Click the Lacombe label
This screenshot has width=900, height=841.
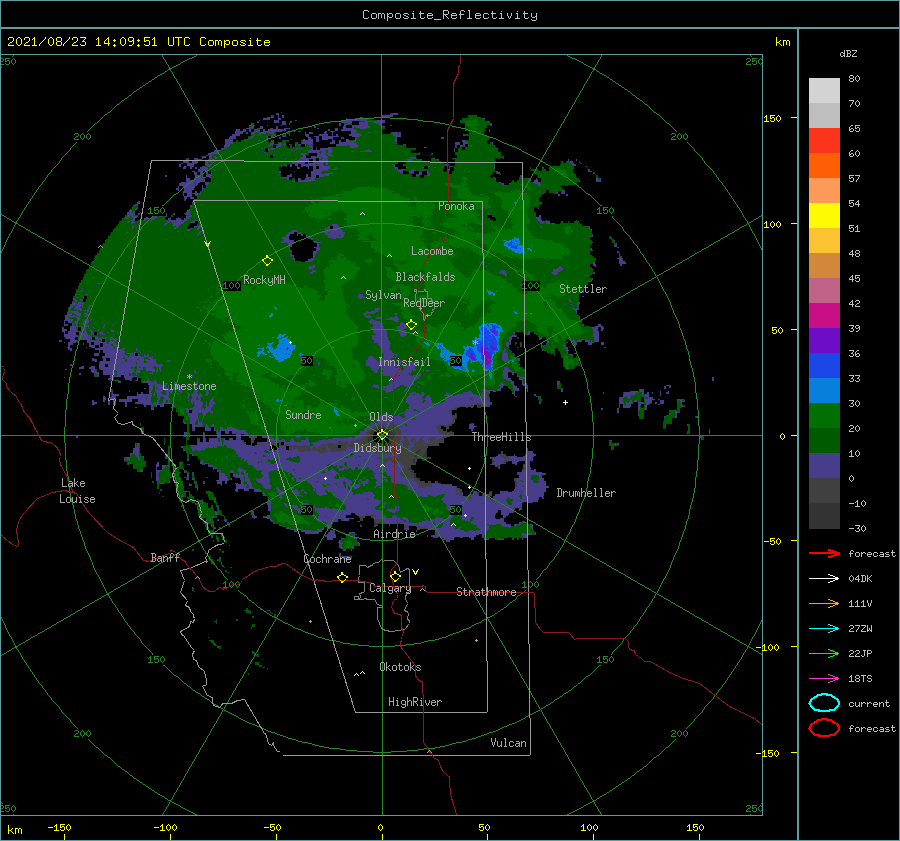click(x=432, y=251)
